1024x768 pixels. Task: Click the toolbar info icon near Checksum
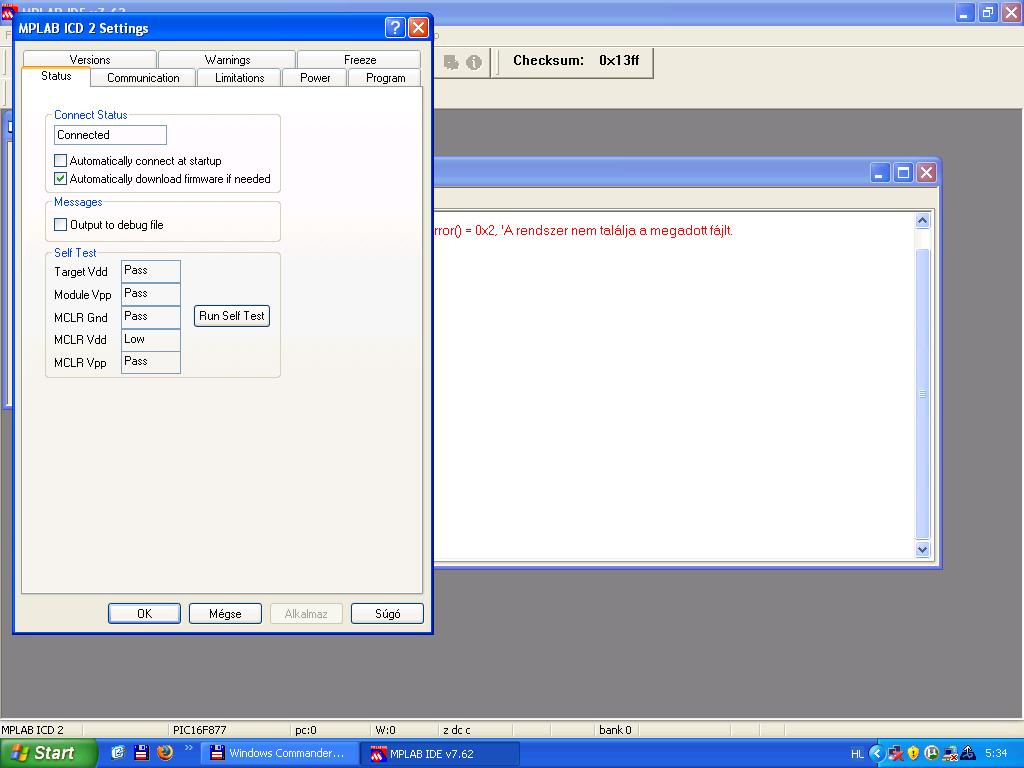point(474,62)
